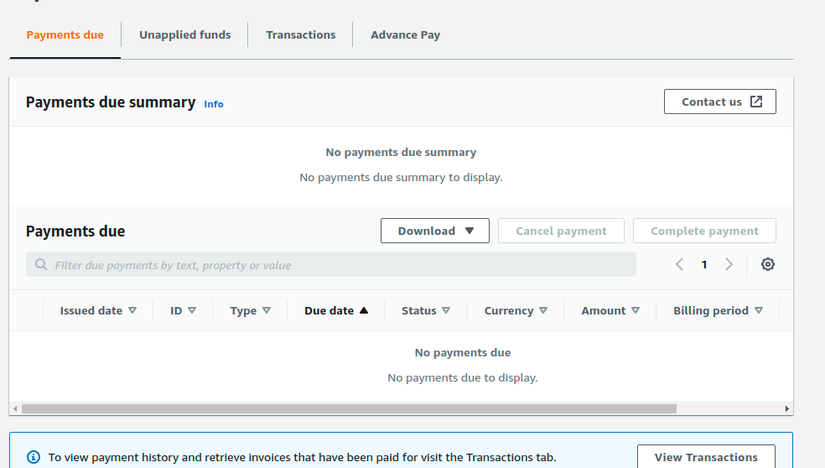This screenshot has height=468, width=825.
Task: Sort by Billing period column
Action: pos(717,311)
